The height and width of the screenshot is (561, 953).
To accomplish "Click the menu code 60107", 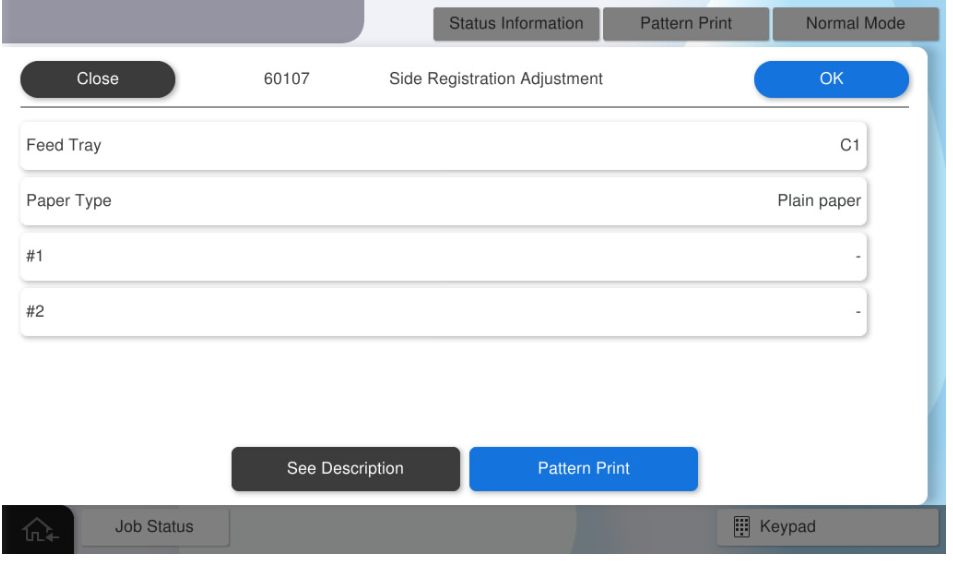I will (x=286, y=79).
